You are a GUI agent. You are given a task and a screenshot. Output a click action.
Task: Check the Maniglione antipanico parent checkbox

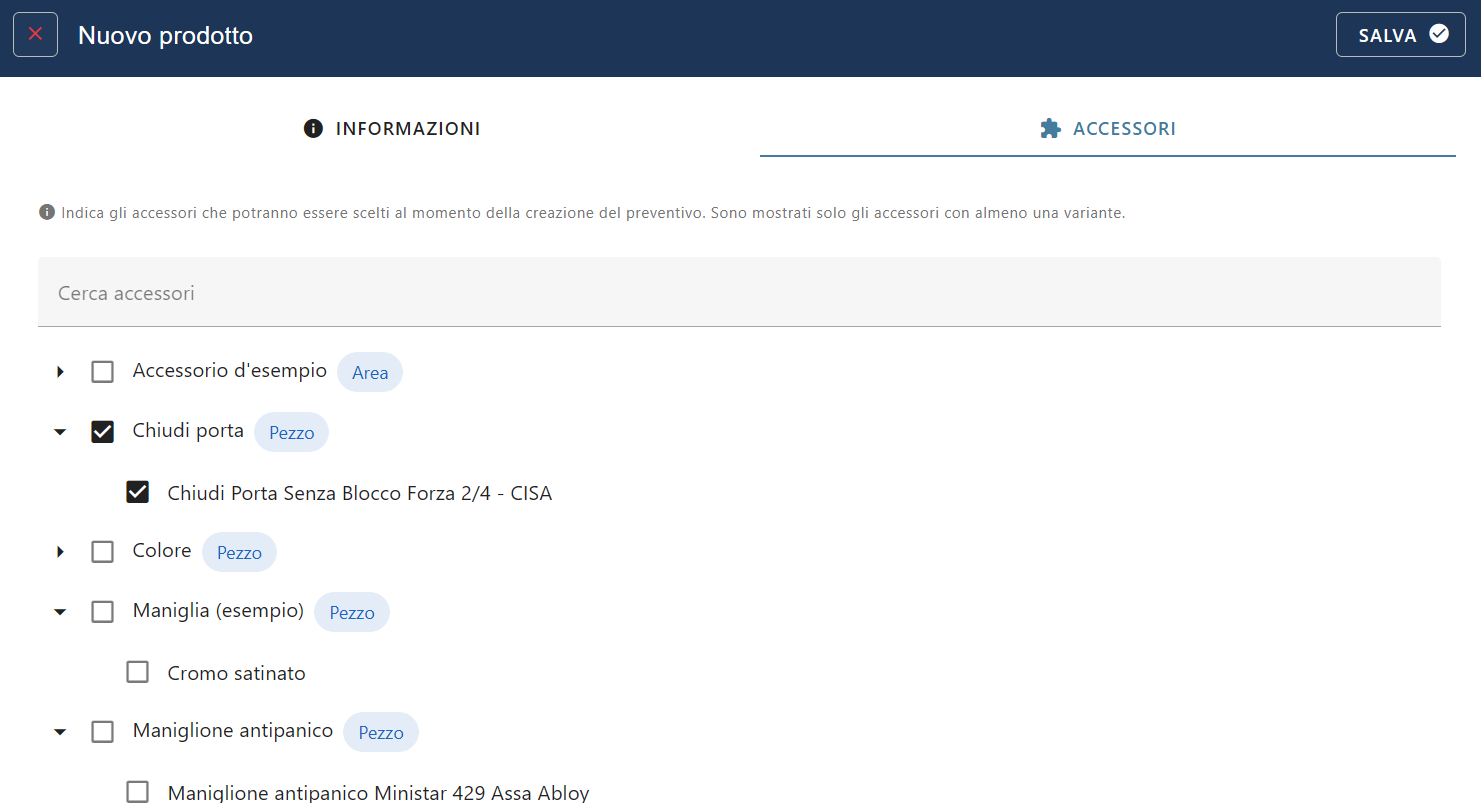[x=102, y=732]
